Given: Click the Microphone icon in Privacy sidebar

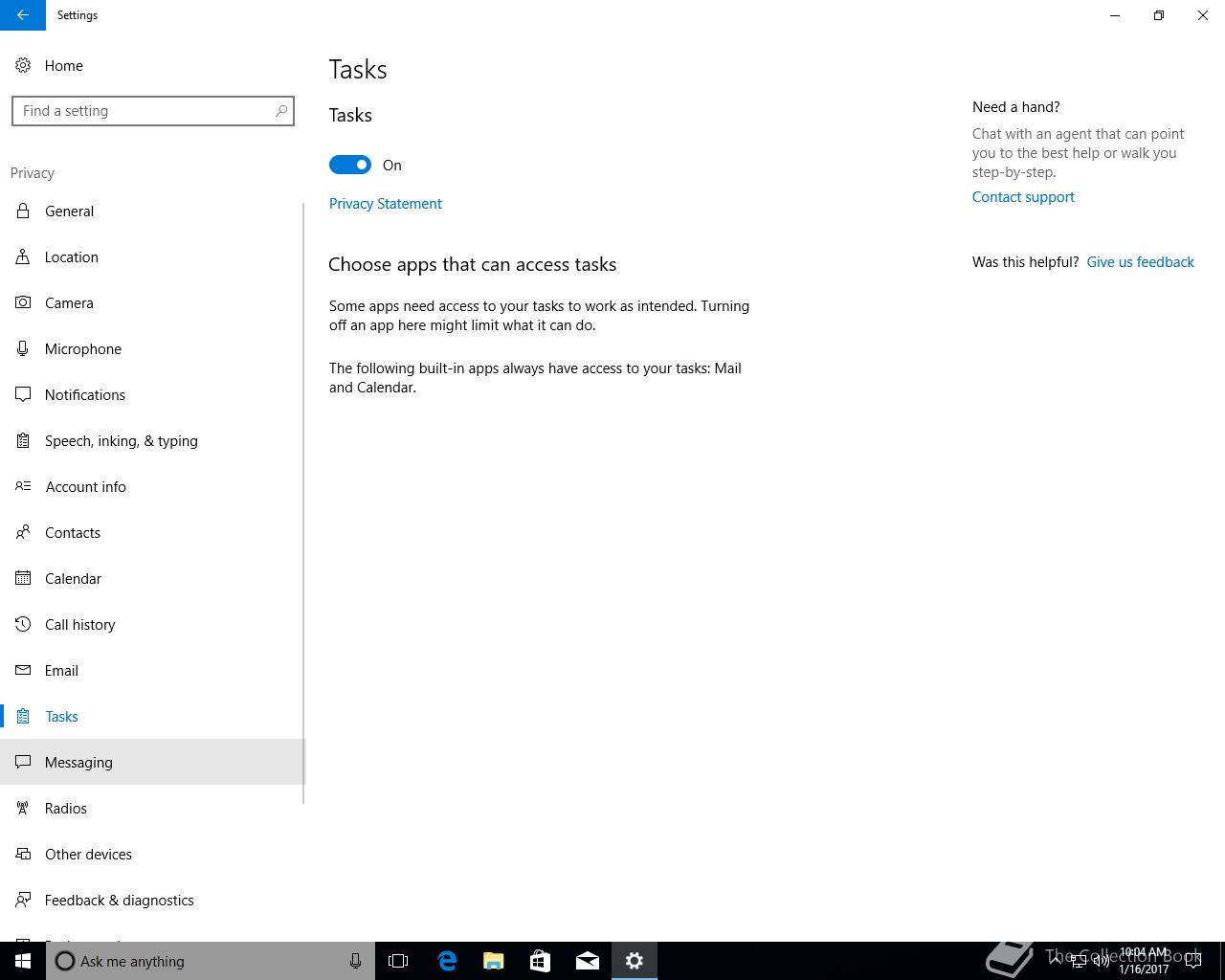Looking at the screenshot, I should pos(23,348).
